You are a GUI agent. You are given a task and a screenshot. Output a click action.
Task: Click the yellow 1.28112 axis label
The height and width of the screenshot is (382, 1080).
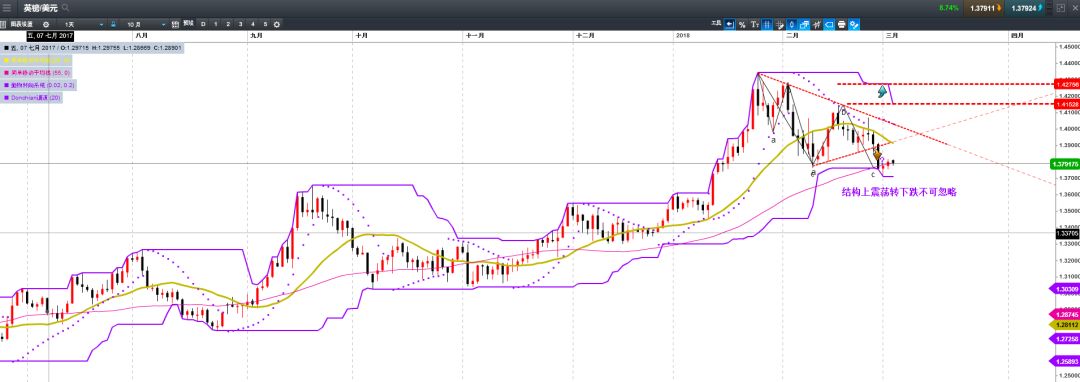pos(1064,324)
